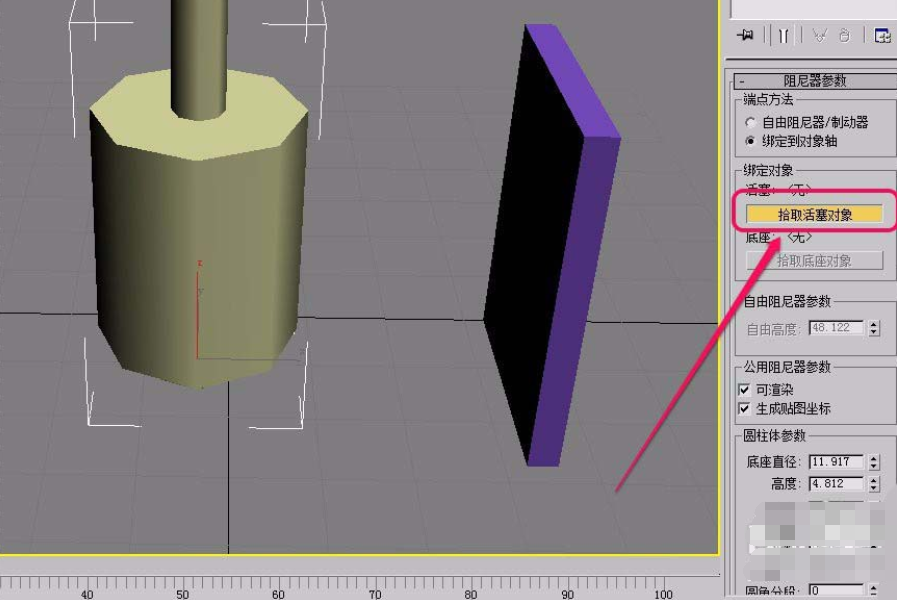Click frame 70 on the timeline ruler
This screenshot has width=897, height=600.
[374, 584]
